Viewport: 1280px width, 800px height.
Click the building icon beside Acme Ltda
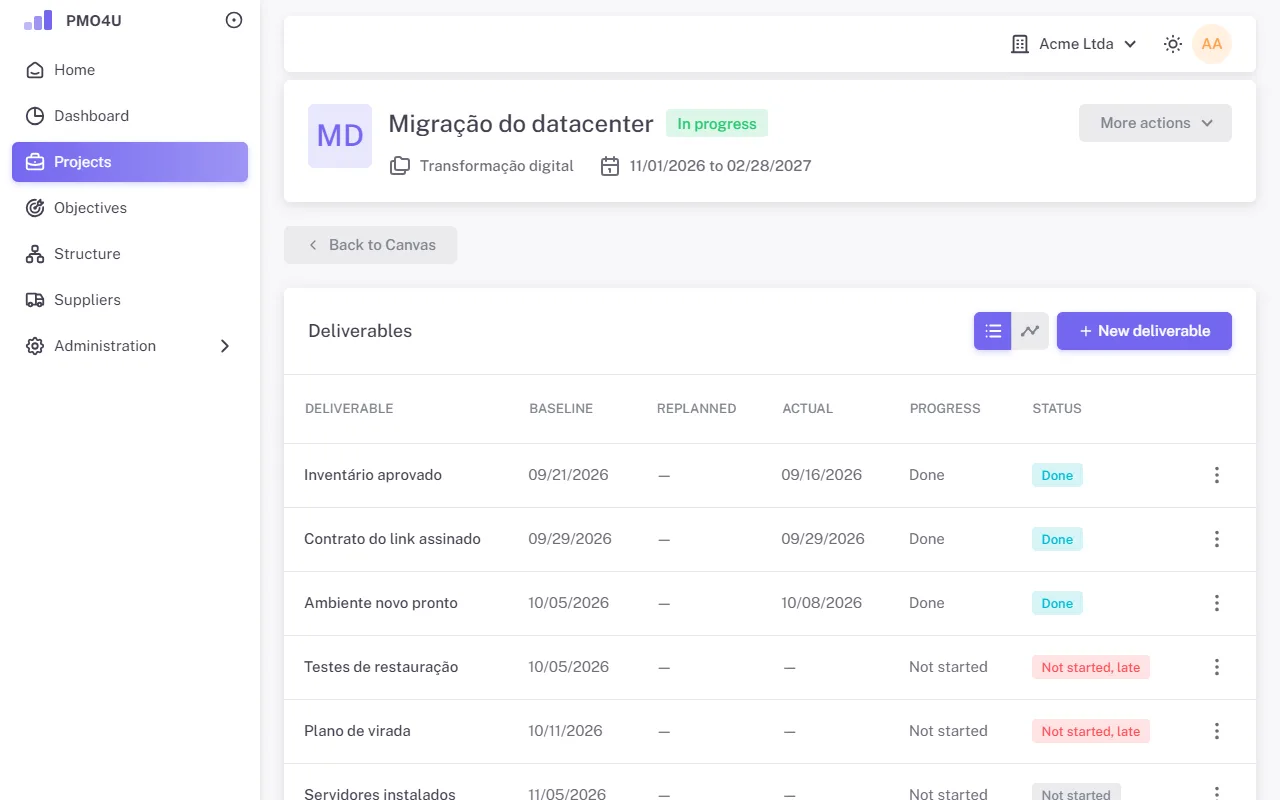(1020, 44)
